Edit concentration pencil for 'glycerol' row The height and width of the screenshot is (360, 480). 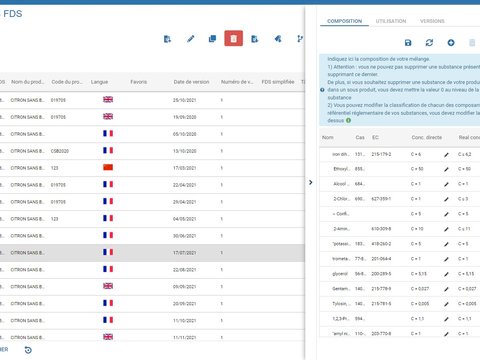click(x=446, y=274)
